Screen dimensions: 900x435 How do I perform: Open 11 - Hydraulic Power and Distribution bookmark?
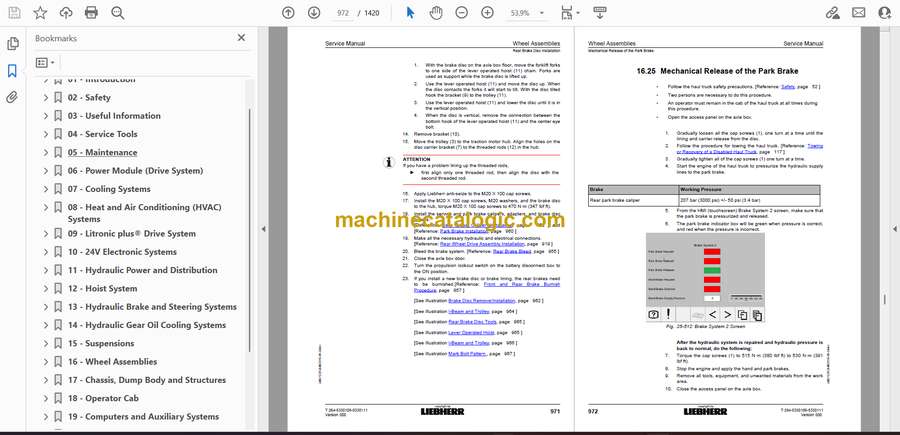(142, 270)
